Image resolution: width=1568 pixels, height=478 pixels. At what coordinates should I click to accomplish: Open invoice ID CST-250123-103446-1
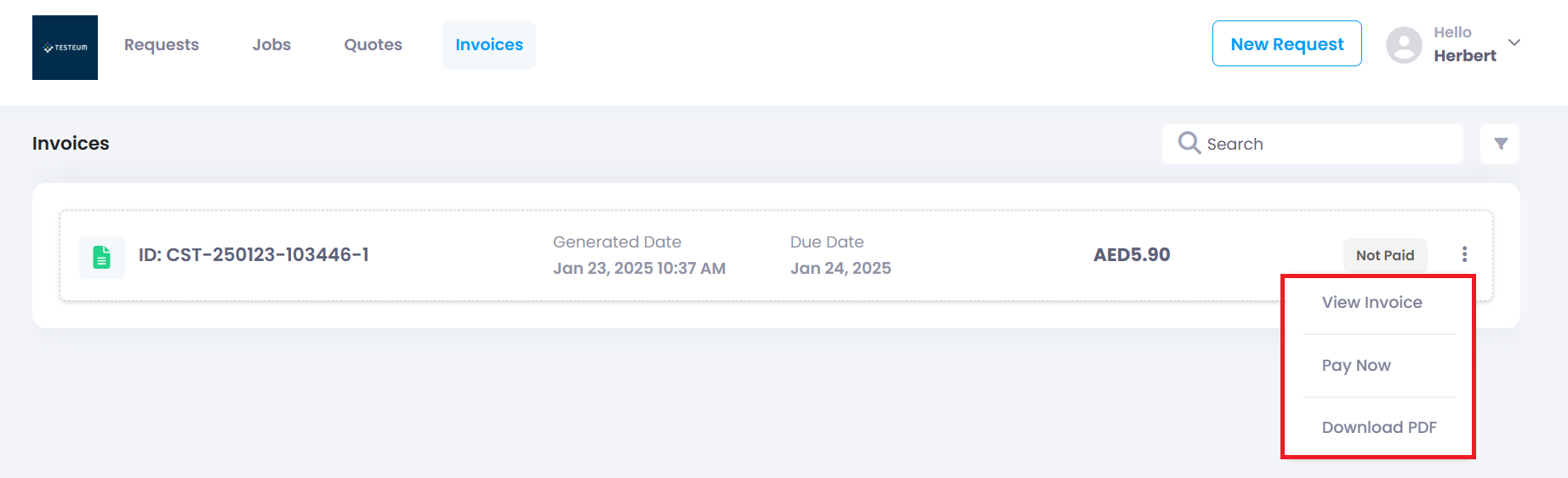(254, 255)
